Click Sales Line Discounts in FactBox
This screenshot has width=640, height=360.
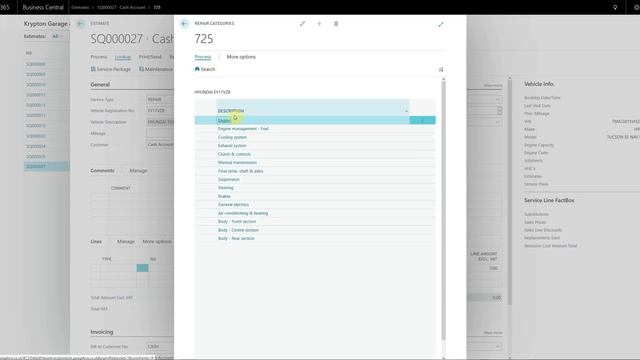(x=543, y=230)
